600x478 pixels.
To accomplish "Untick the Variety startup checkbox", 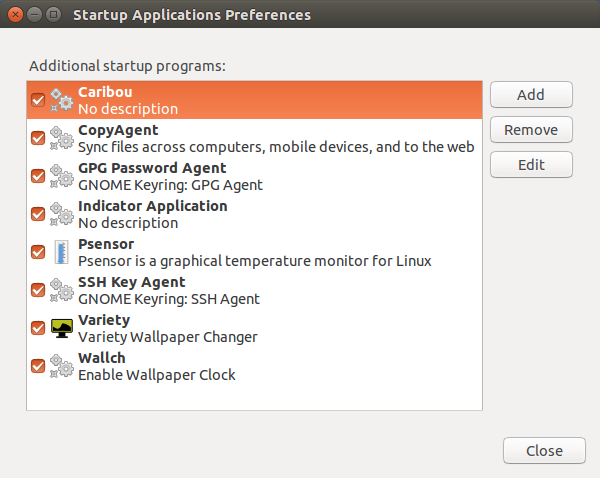I will tap(38, 328).
